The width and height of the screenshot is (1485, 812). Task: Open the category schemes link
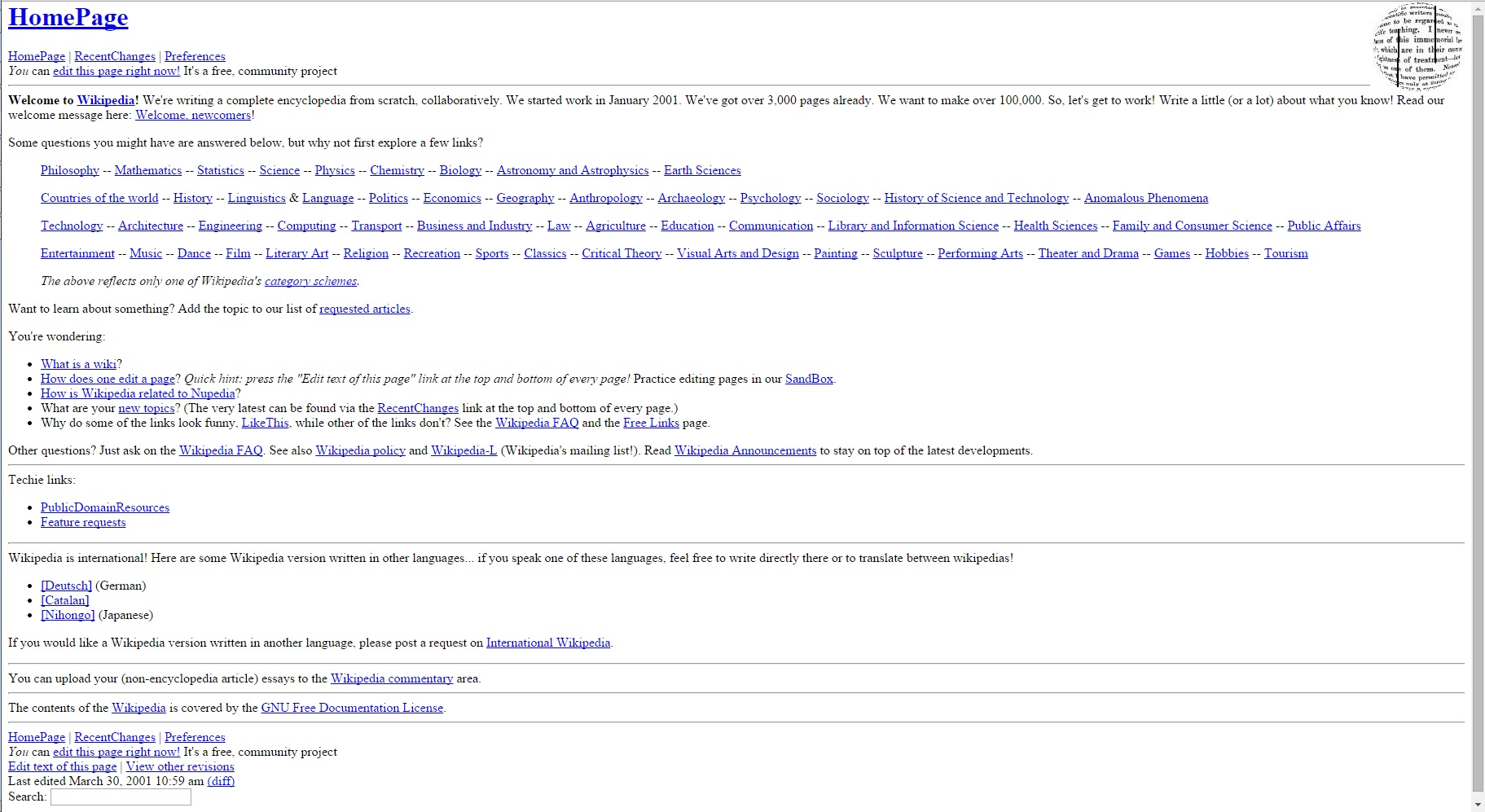pyautogui.click(x=310, y=281)
